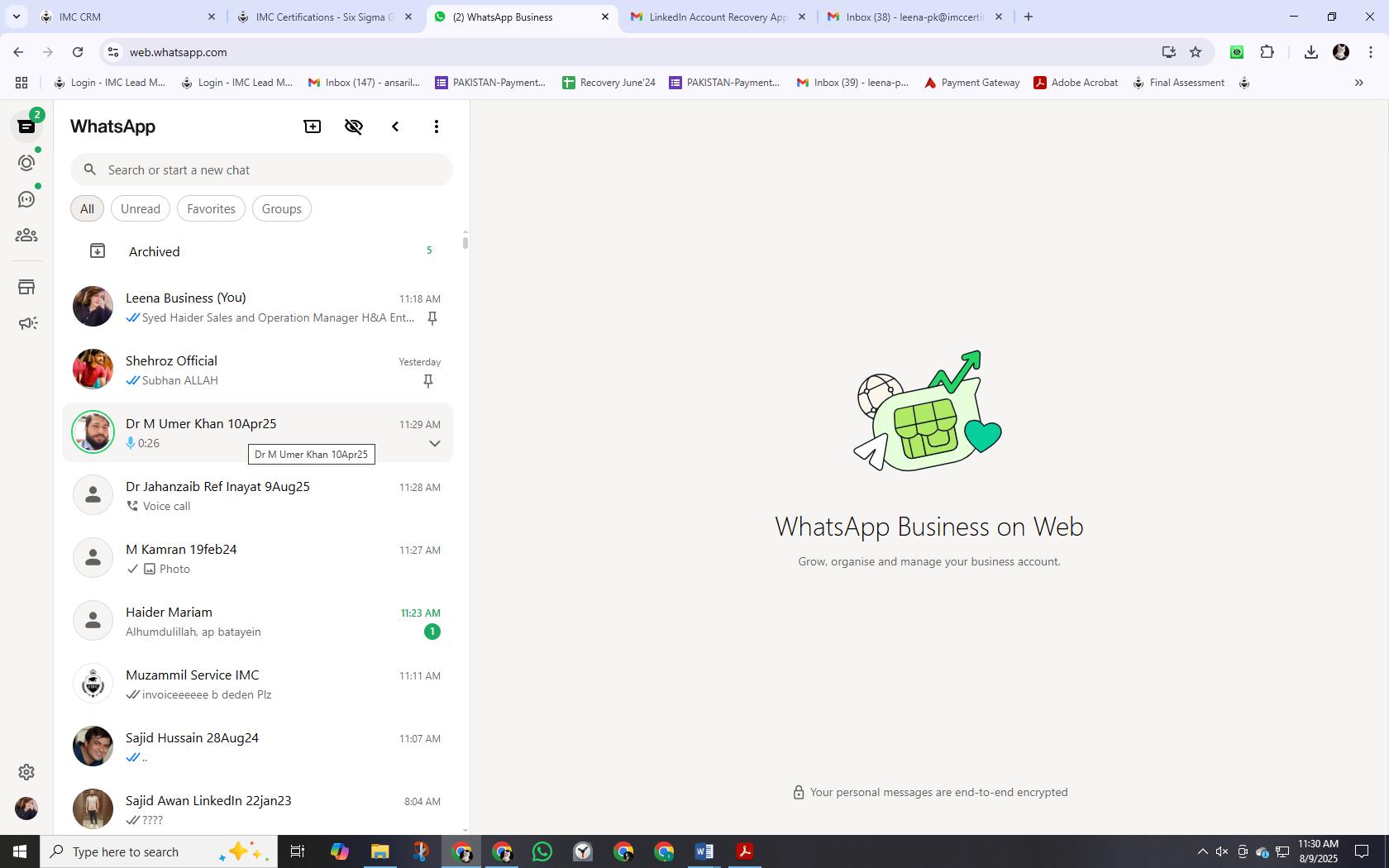1389x868 pixels.
Task: Open the Sajid Hussain 28Aug24 chat
Action: [x=258, y=747]
